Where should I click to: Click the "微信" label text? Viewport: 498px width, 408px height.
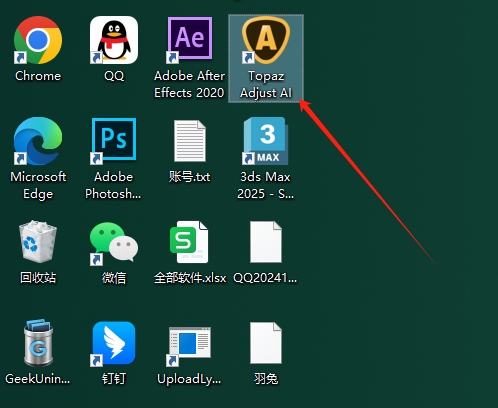pyautogui.click(x=114, y=278)
